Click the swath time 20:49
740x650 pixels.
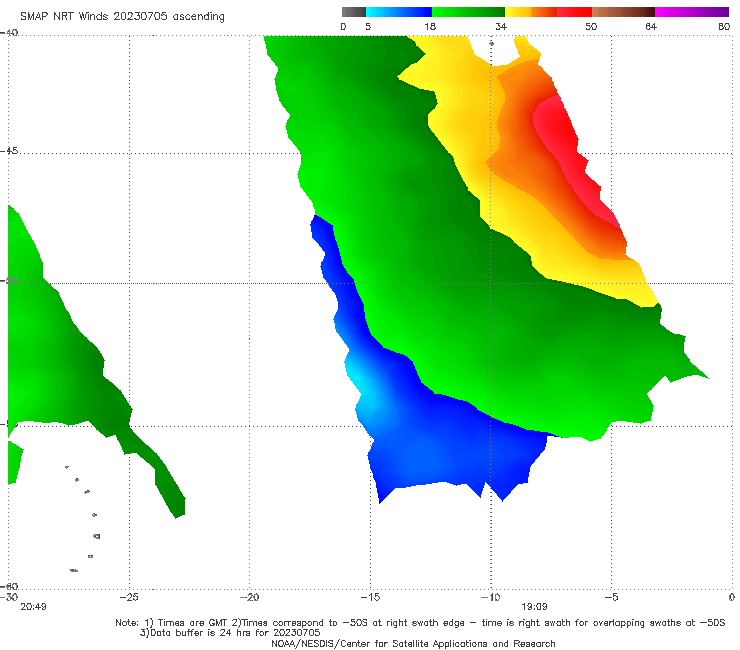34,607
